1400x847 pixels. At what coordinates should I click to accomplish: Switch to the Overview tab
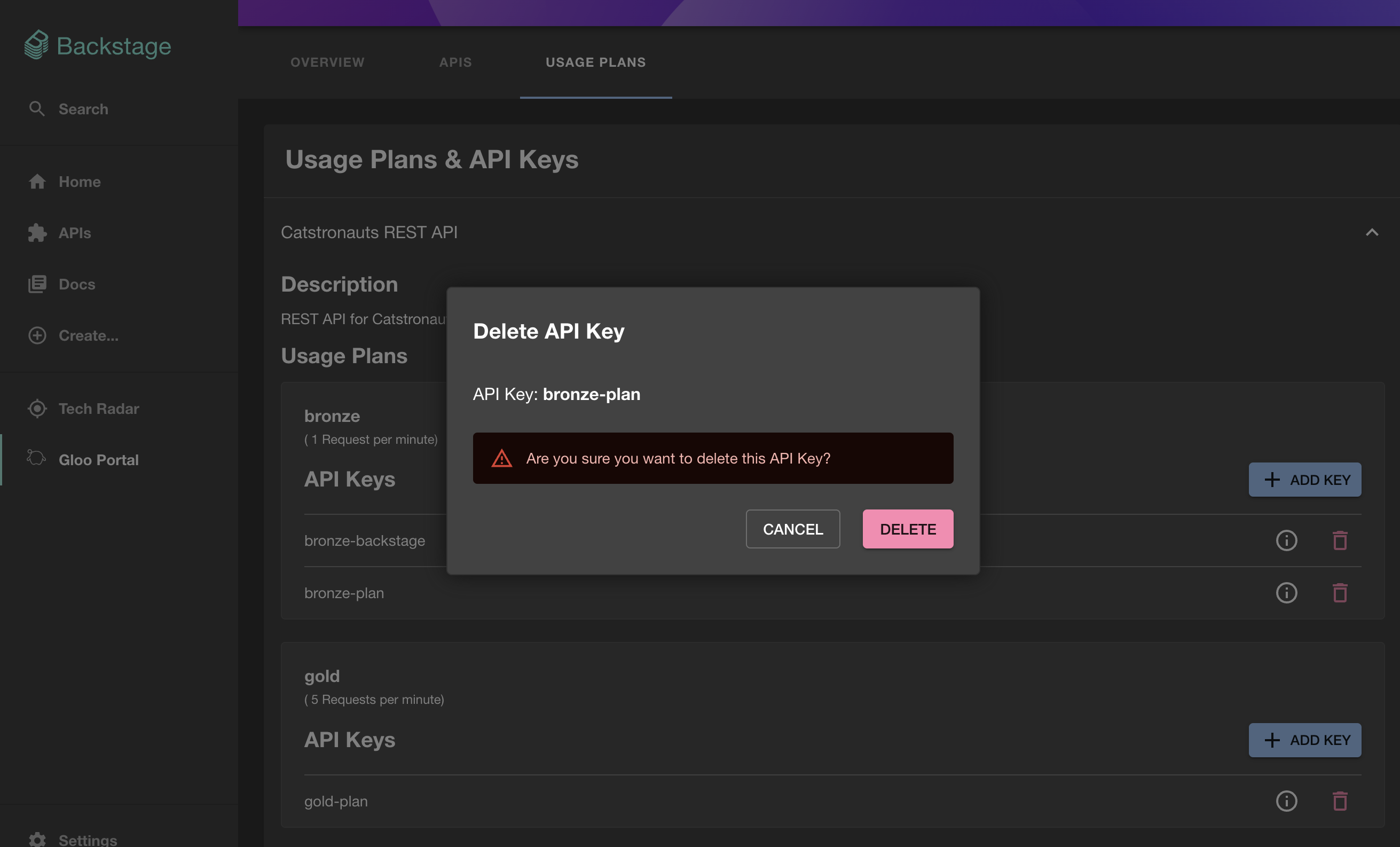327,62
